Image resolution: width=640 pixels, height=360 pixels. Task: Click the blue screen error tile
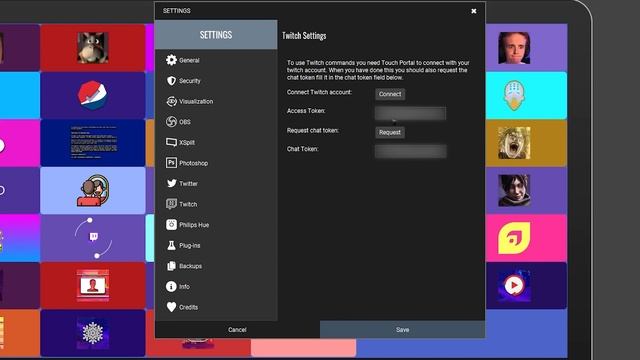(x=93, y=142)
